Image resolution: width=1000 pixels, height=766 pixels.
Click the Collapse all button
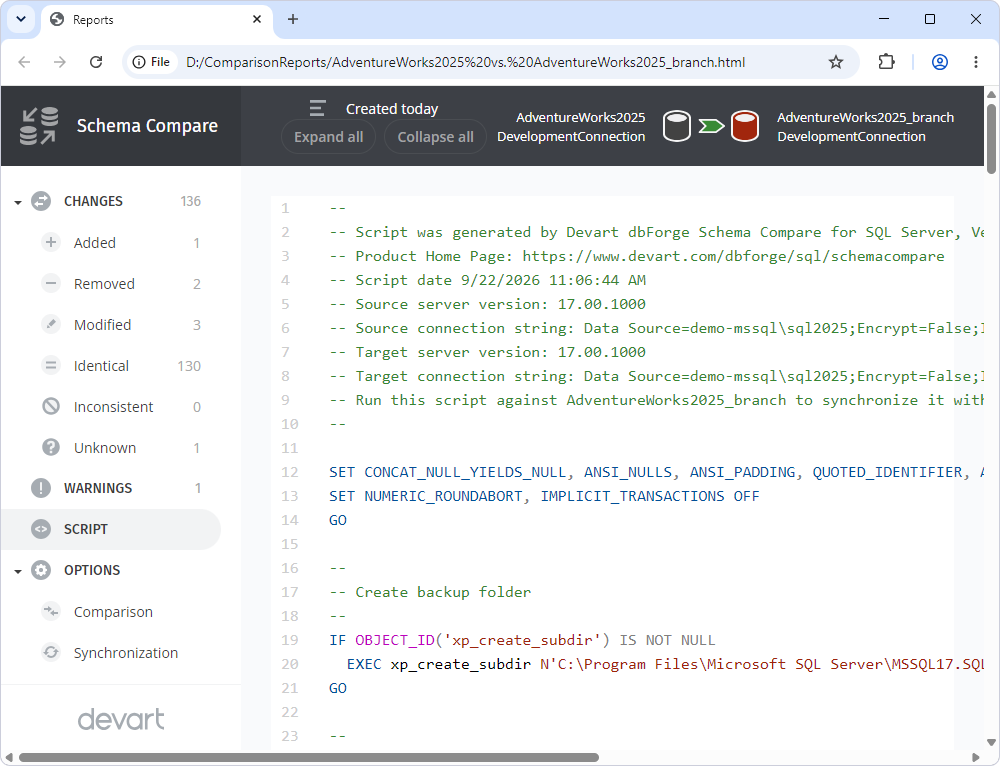point(436,136)
